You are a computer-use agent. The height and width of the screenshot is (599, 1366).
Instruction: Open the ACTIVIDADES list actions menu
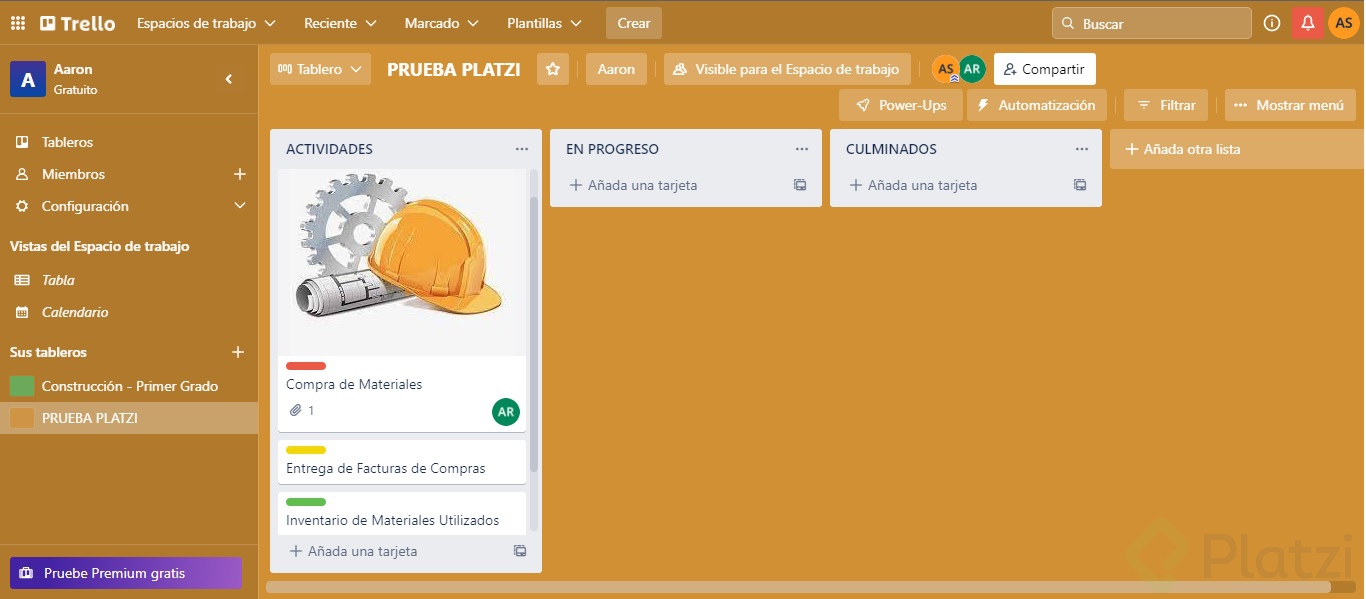[x=521, y=148]
